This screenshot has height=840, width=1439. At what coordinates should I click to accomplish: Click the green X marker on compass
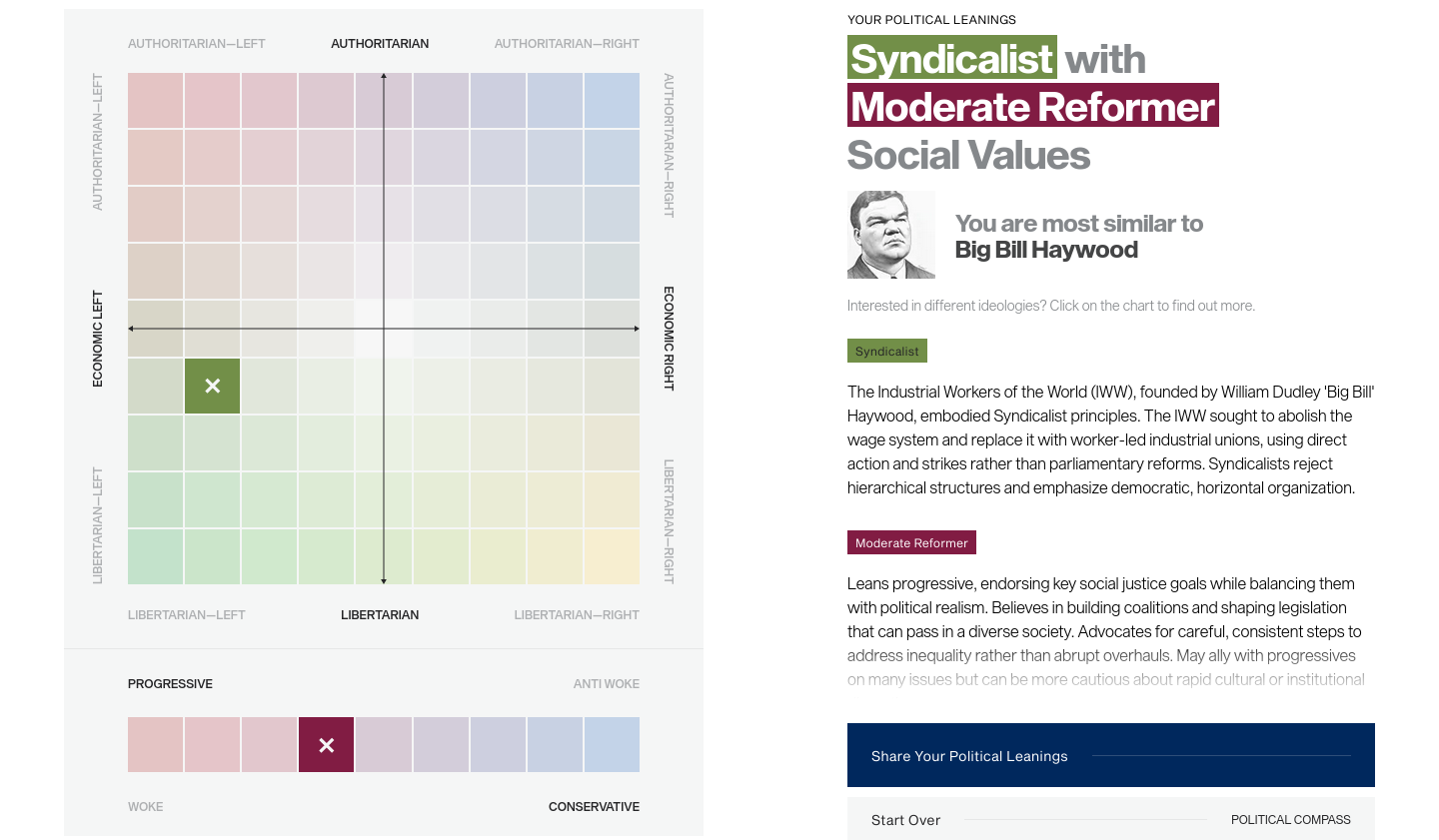click(x=212, y=386)
